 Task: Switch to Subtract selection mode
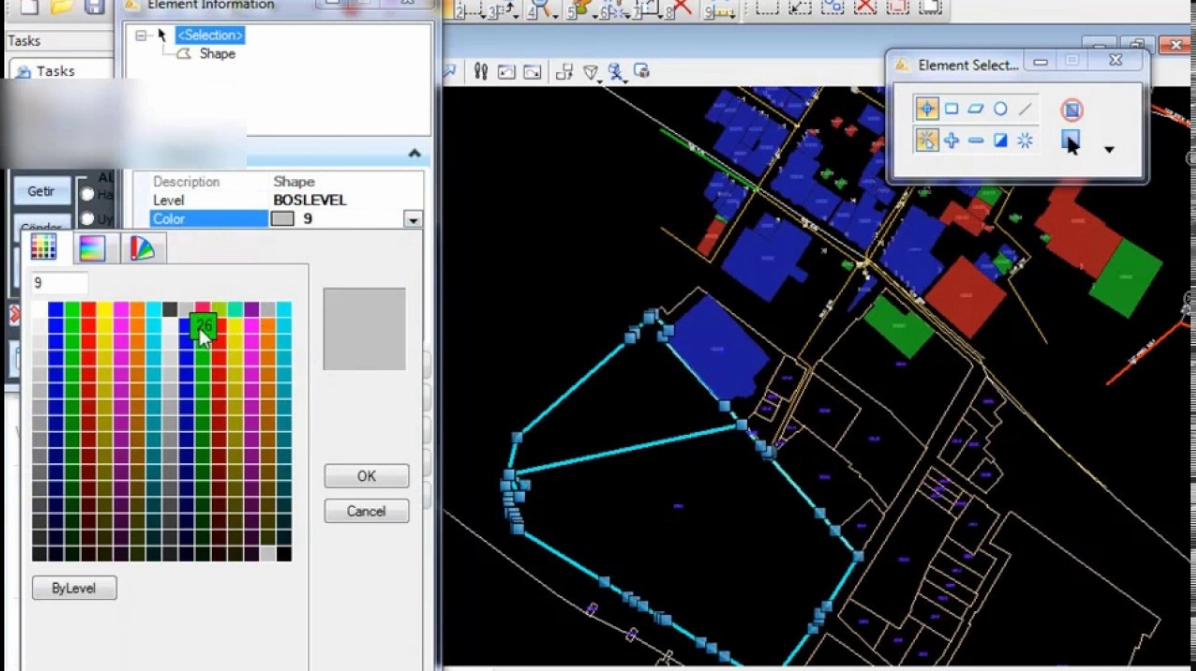tap(976, 140)
